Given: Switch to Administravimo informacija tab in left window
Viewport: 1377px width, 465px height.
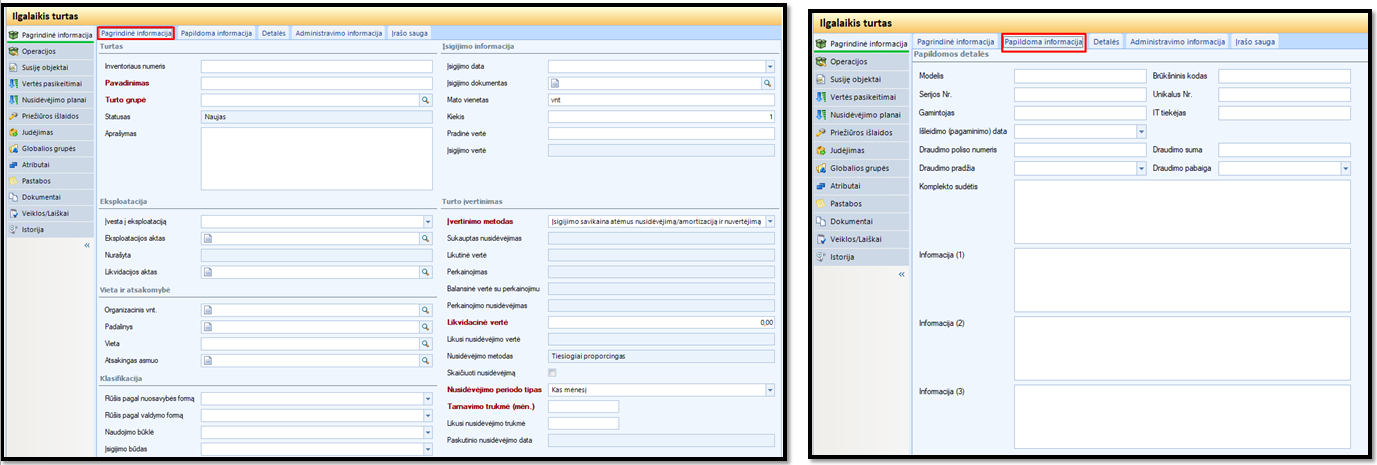Looking at the screenshot, I should point(338,33).
